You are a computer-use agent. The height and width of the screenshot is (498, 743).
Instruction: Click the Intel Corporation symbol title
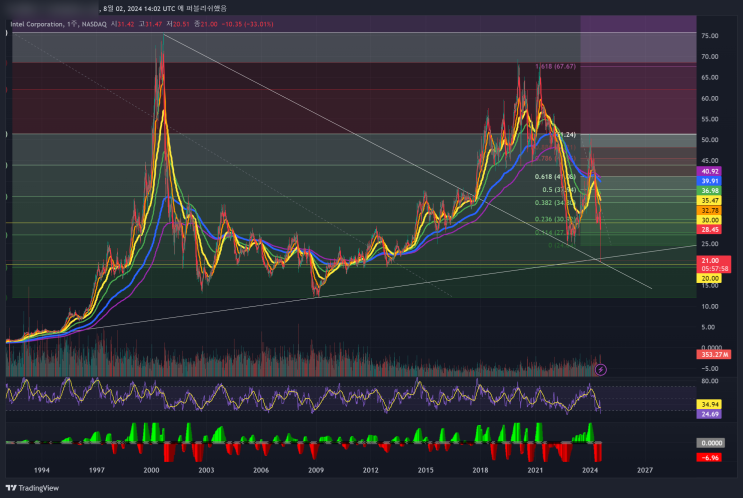(x=37, y=24)
